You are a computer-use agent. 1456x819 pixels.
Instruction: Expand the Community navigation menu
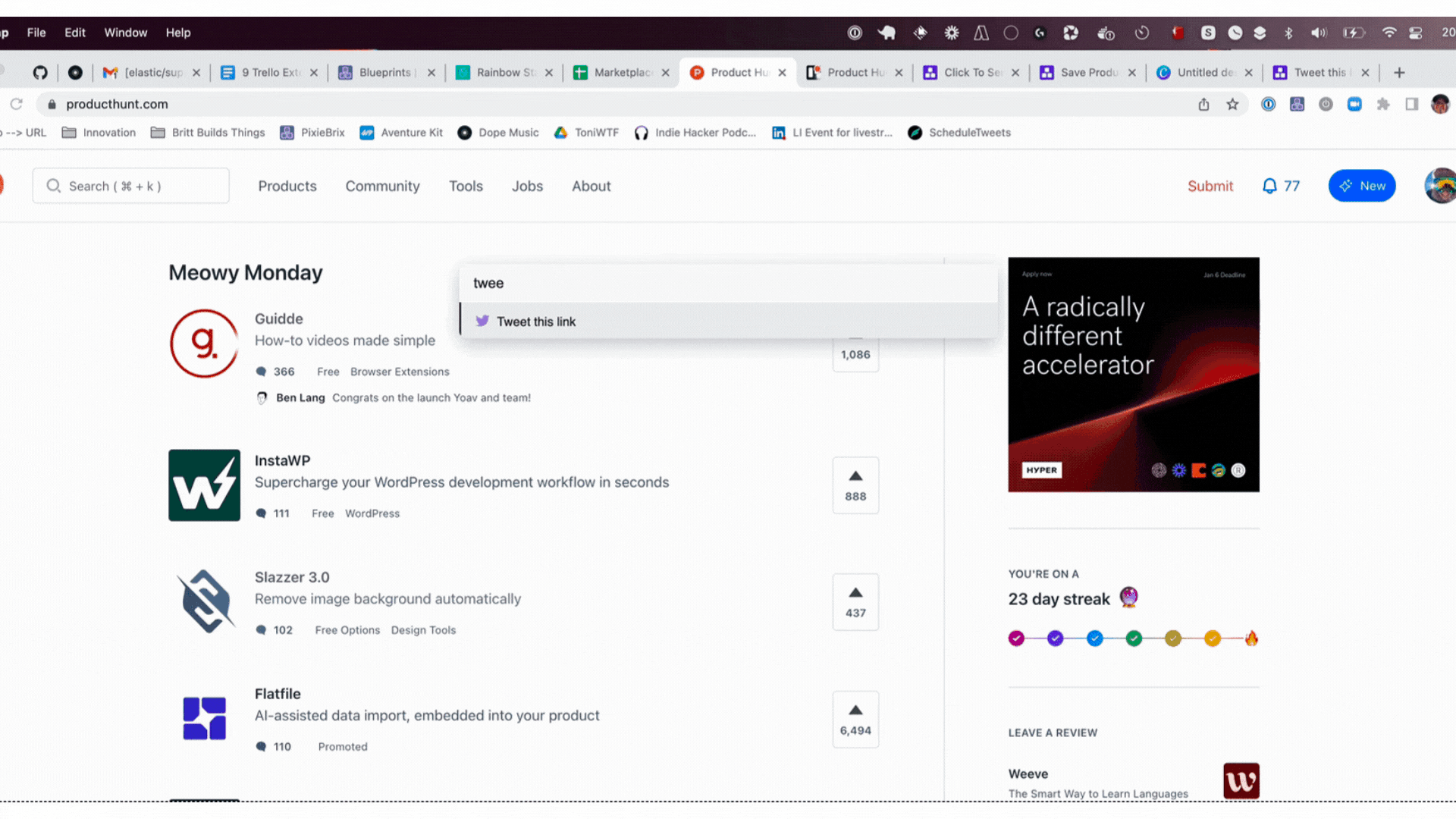tap(382, 186)
